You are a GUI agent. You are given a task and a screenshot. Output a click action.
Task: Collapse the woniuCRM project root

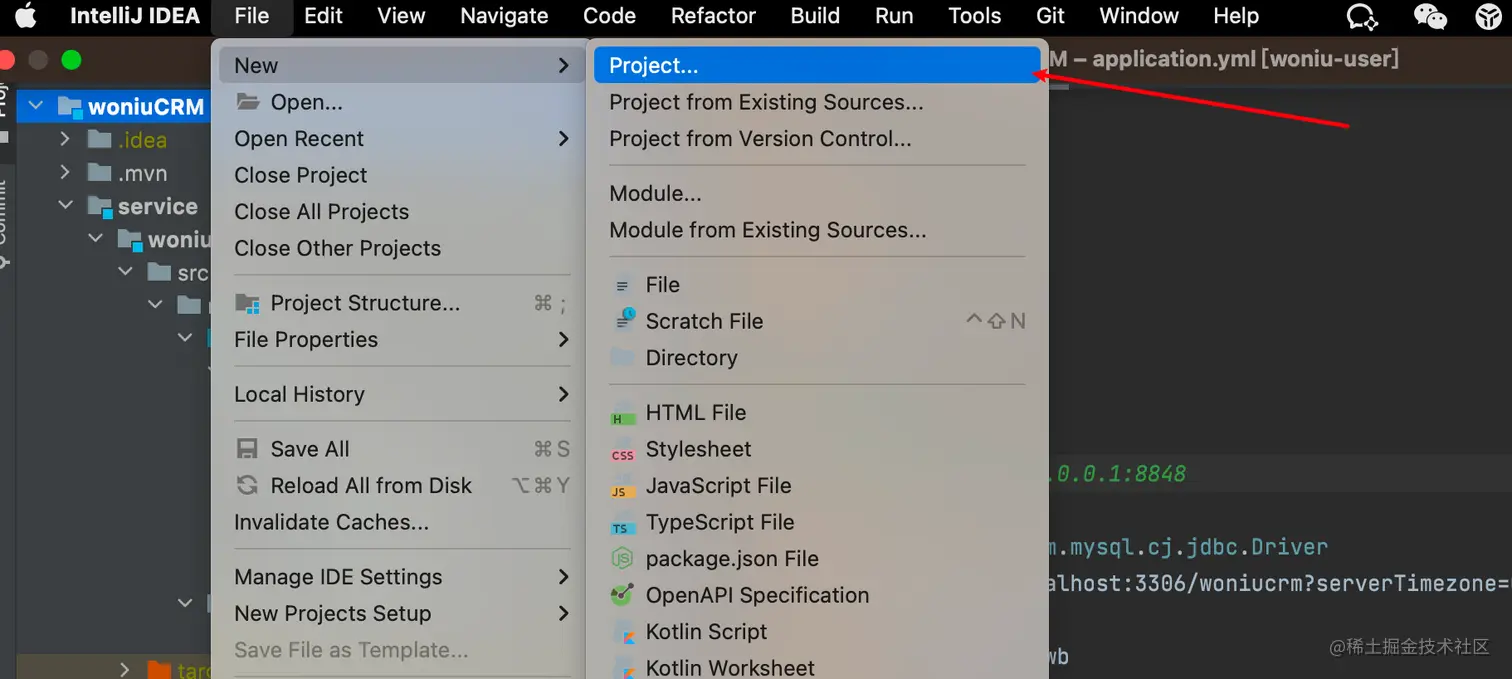point(36,106)
